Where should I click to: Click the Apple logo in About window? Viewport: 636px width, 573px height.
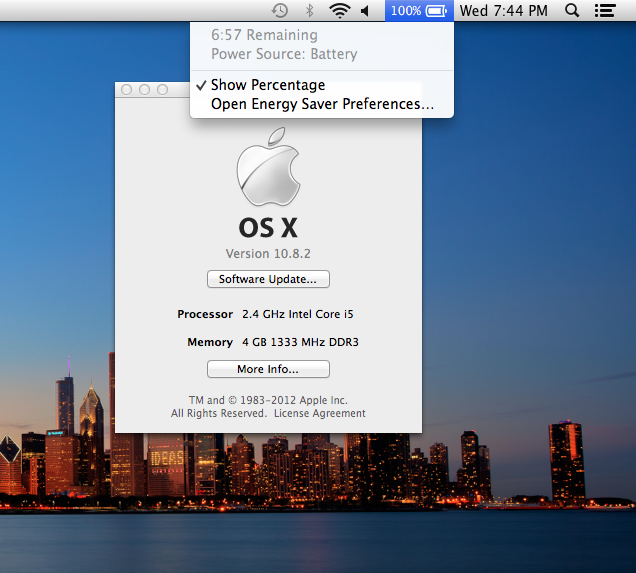click(x=269, y=167)
